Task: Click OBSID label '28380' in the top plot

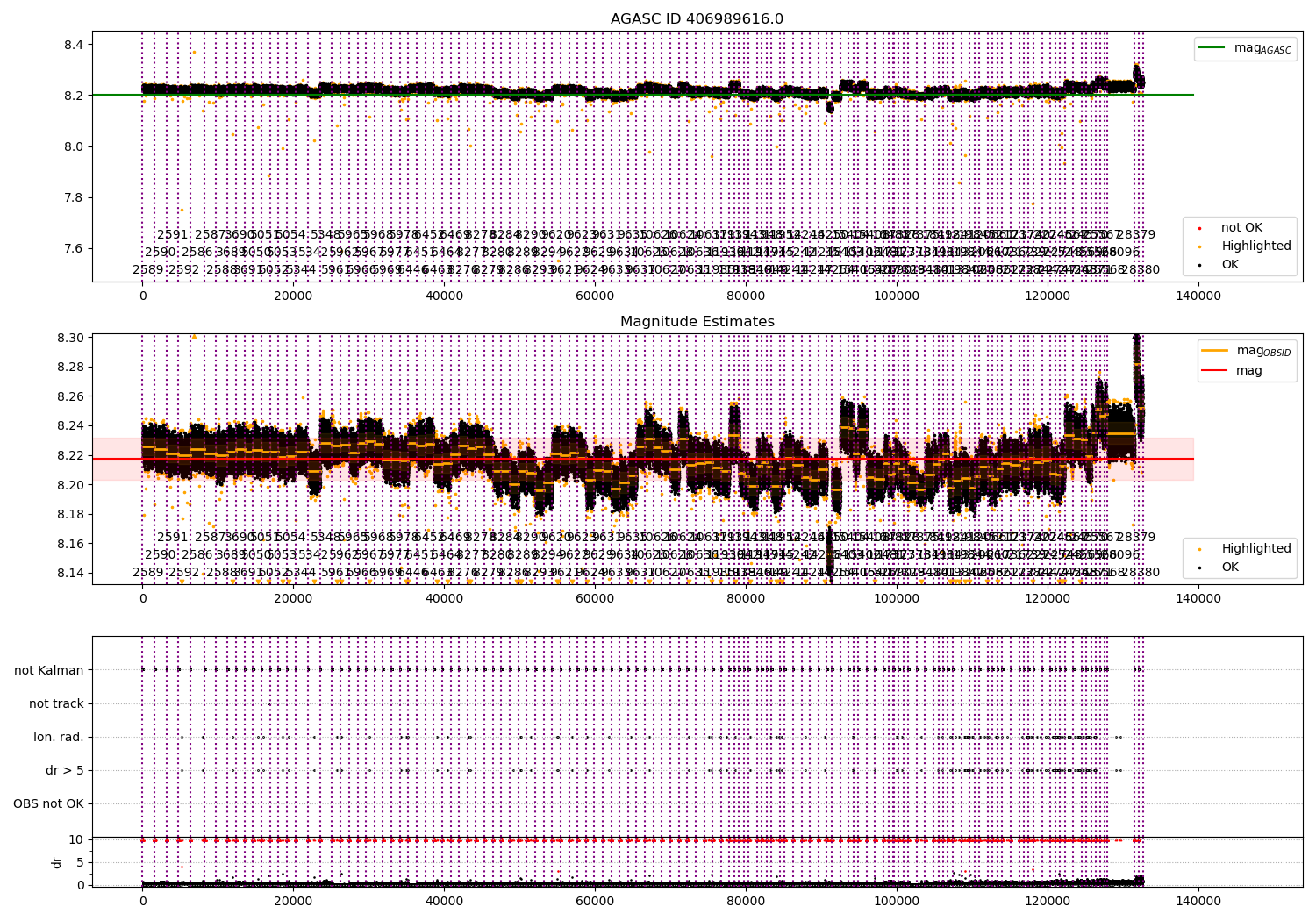Action: [x=1140, y=270]
